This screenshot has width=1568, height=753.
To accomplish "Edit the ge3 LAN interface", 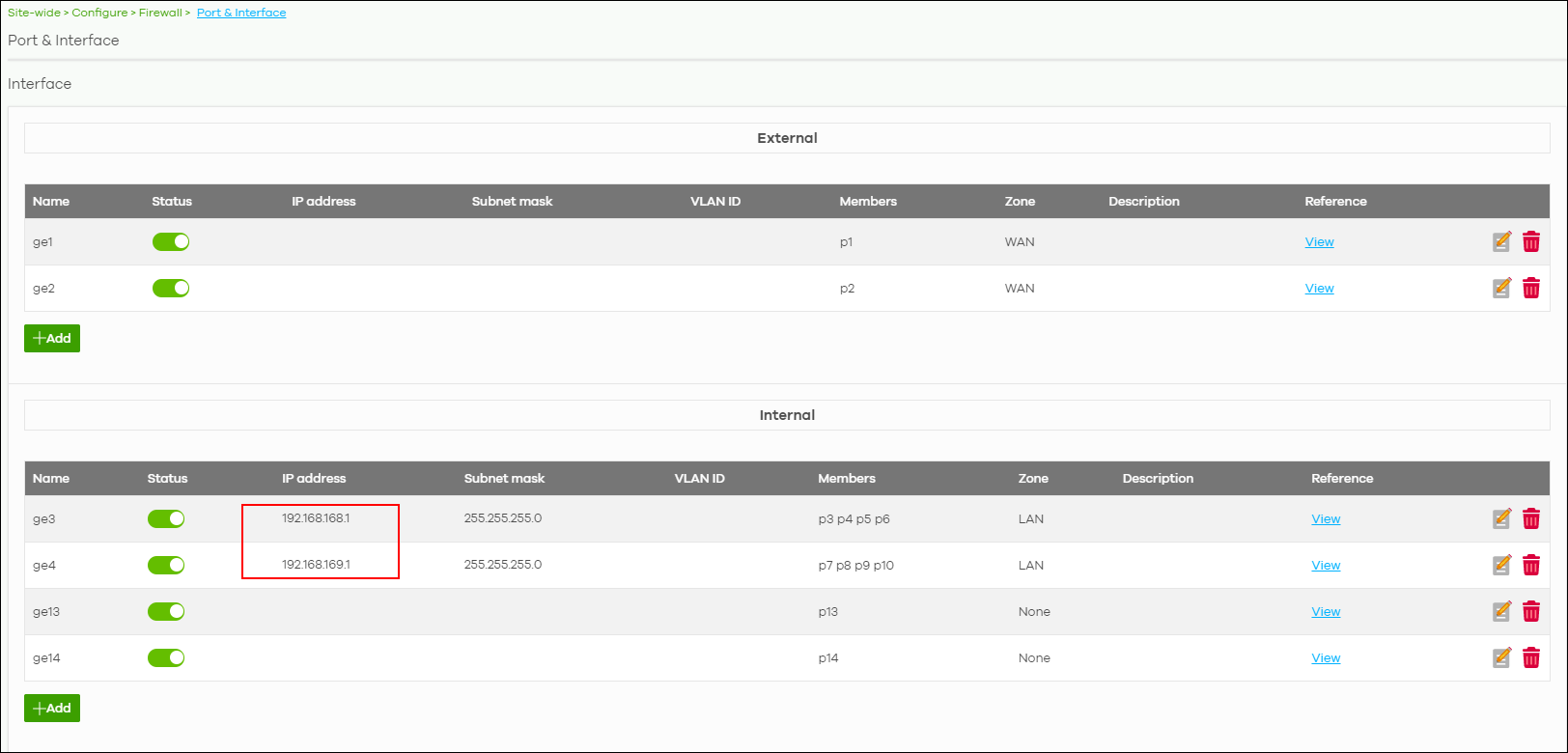I will point(1501,518).
